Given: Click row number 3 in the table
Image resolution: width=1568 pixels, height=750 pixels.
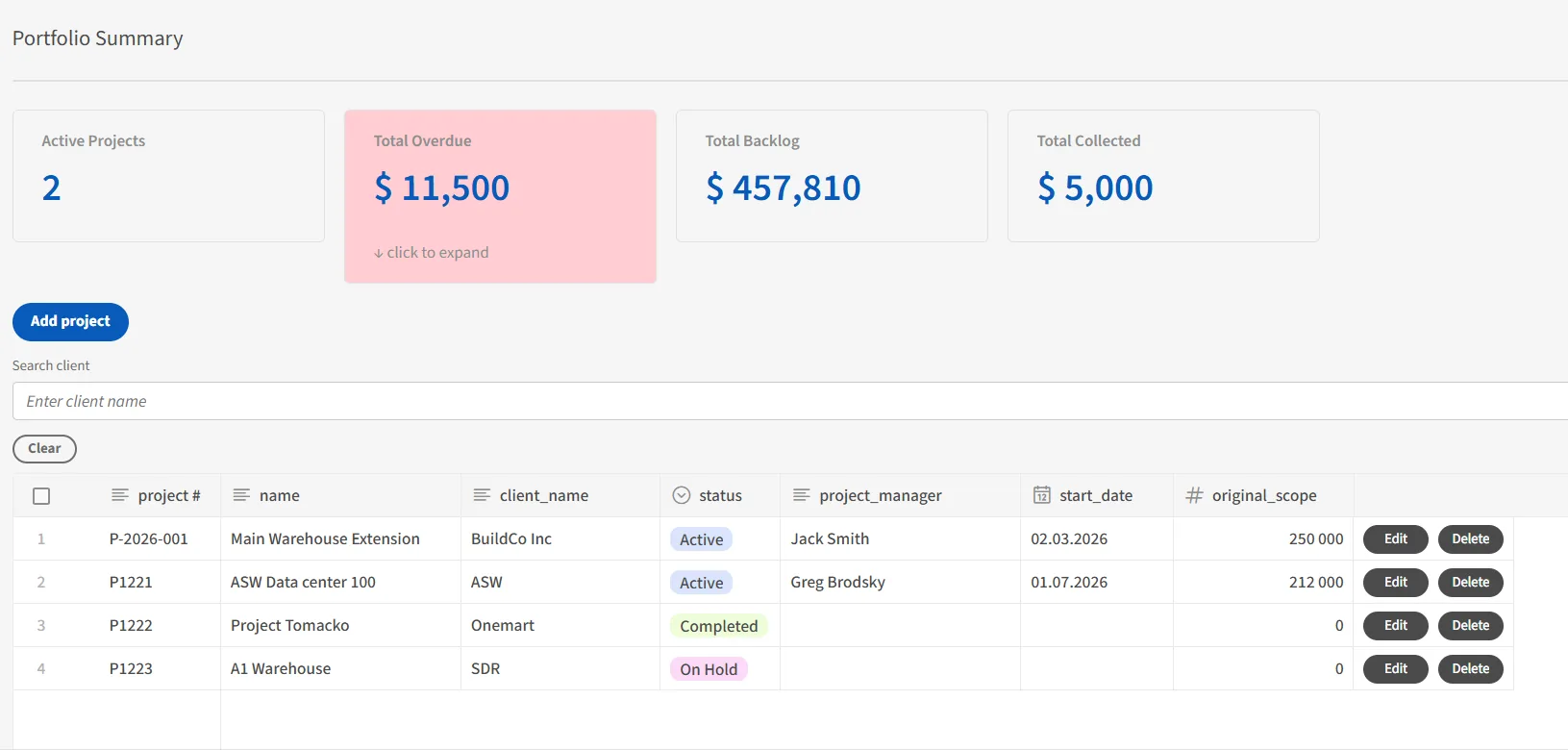Looking at the screenshot, I should 40,625.
